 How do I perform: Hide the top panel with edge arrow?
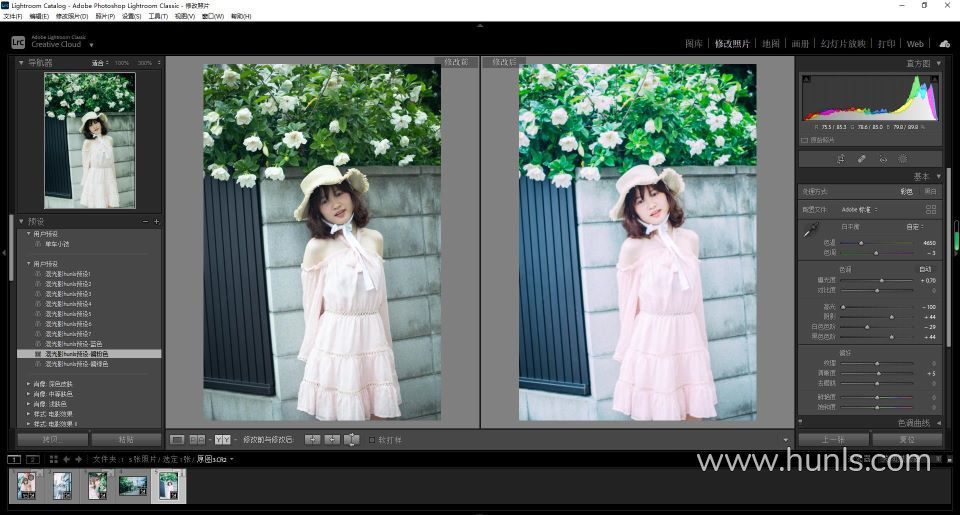coord(480,26)
